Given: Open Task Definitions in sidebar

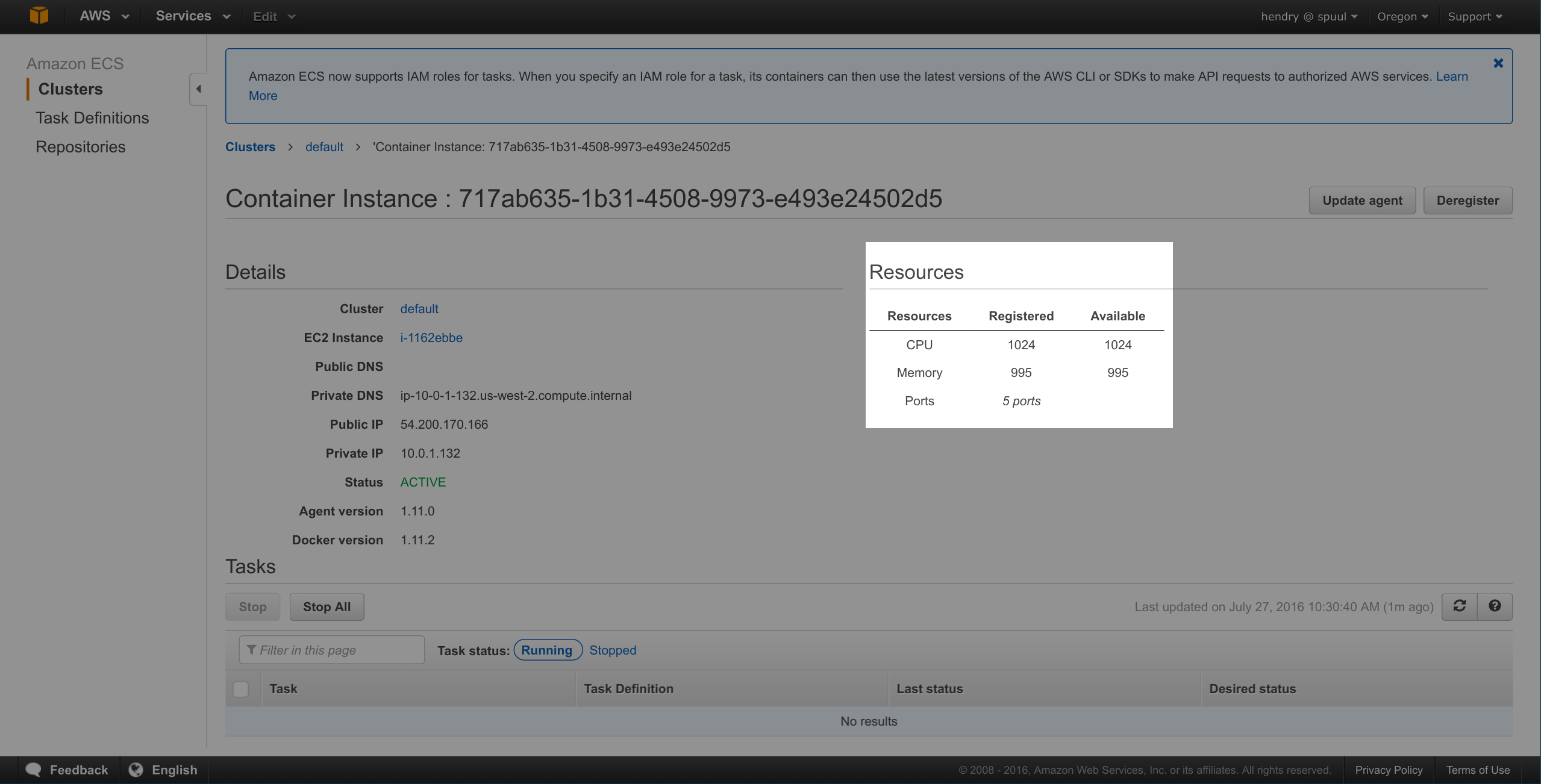Looking at the screenshot, I should click(x=92, y=118).
